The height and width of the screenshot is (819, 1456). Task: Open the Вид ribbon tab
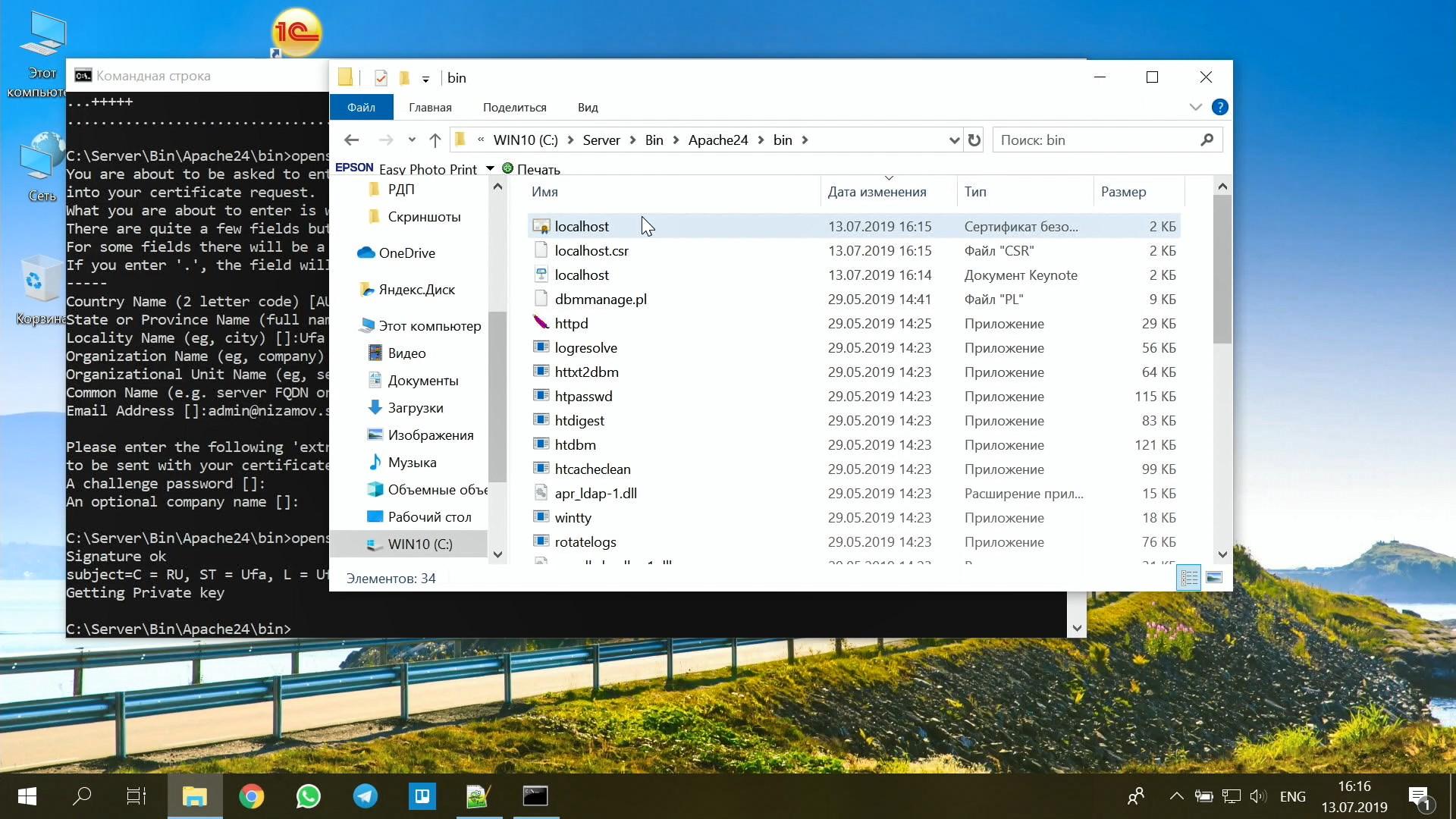pos(588,107)
